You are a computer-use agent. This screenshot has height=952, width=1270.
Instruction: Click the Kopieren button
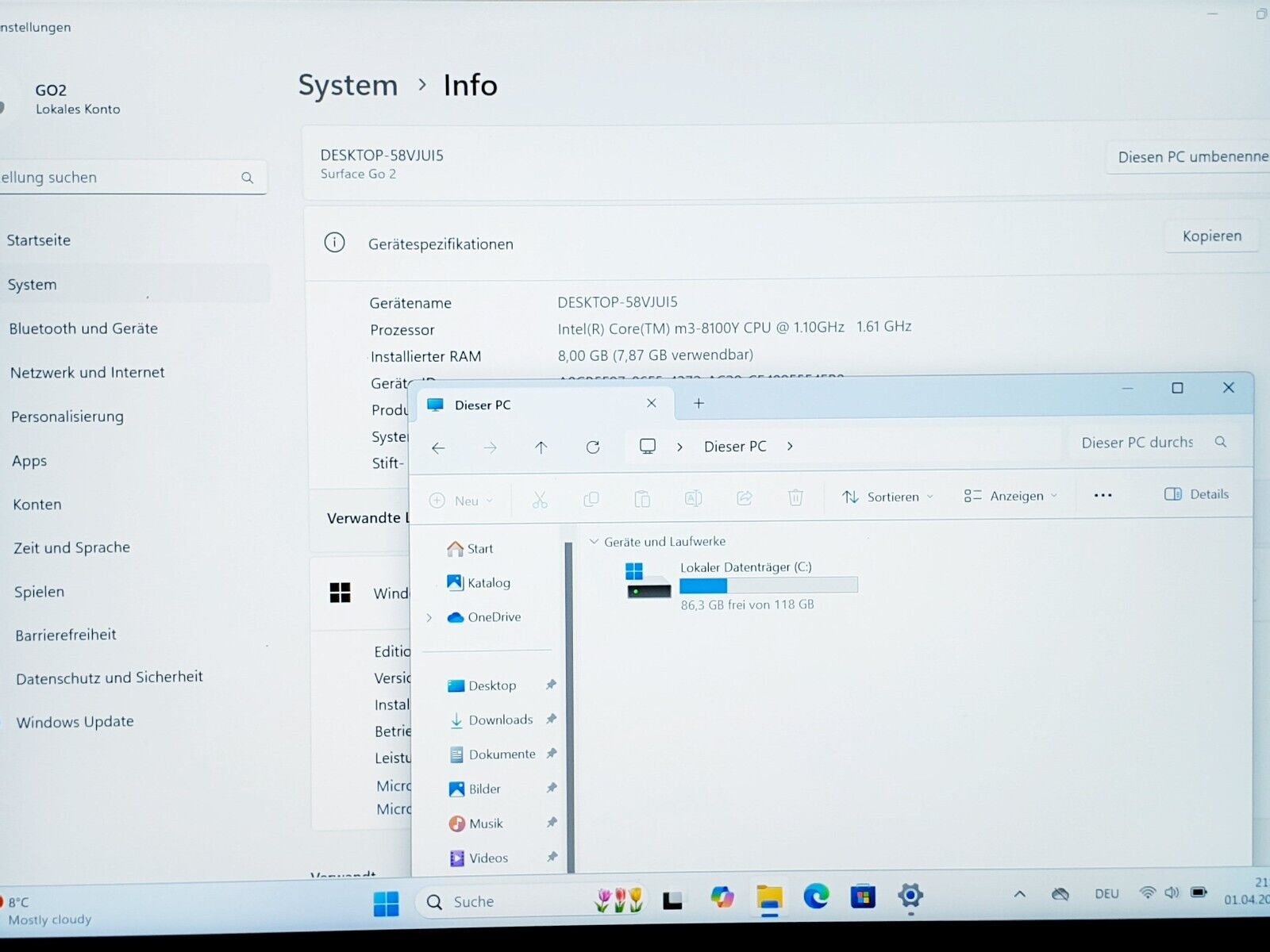tap(1211, 236)
